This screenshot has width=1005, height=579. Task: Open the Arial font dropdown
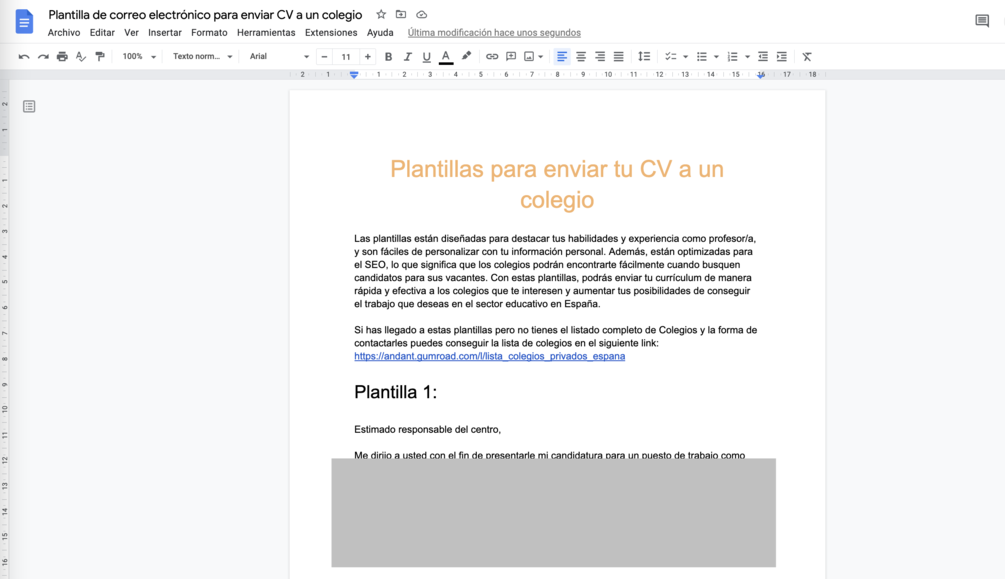click(x=279, y=56)
